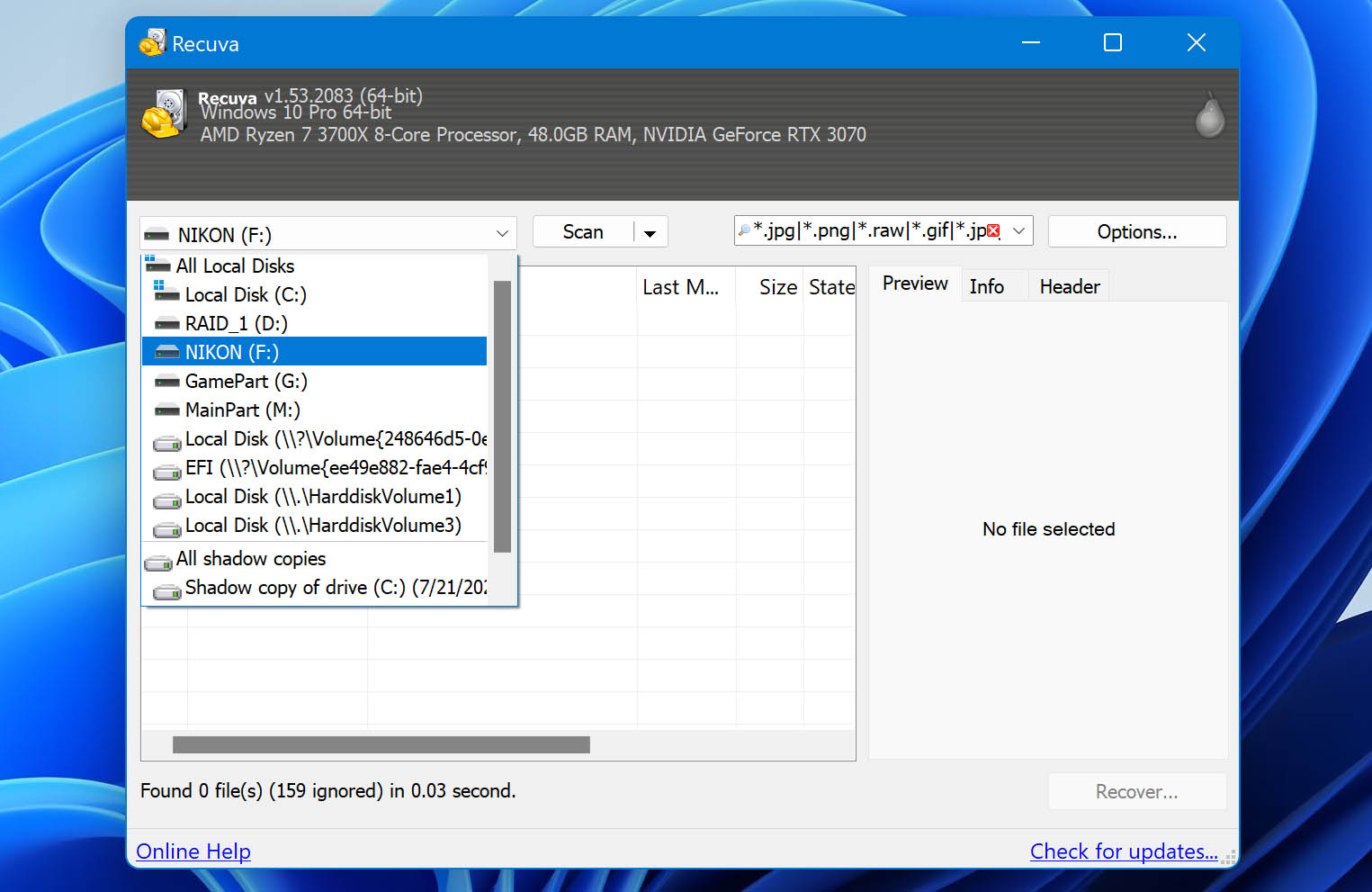Pick GamePart (G:) from the drive list

click(314, 381)
